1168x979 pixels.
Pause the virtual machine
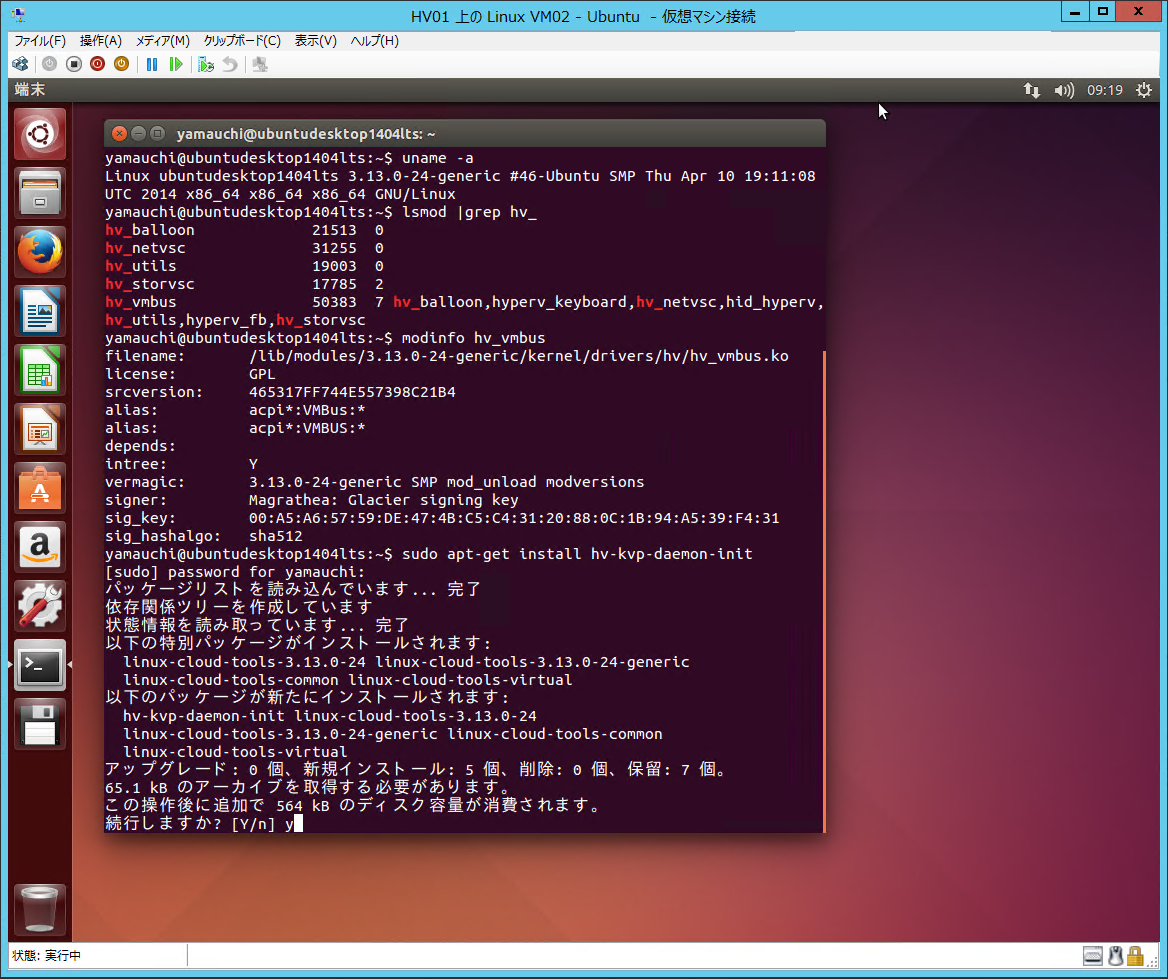coord(152,63)
